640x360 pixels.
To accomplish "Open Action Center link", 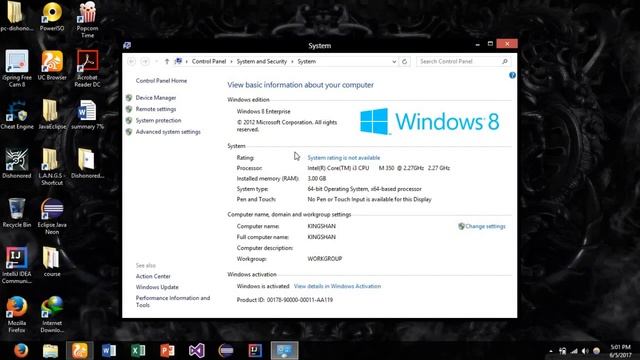I will point(153,276).
